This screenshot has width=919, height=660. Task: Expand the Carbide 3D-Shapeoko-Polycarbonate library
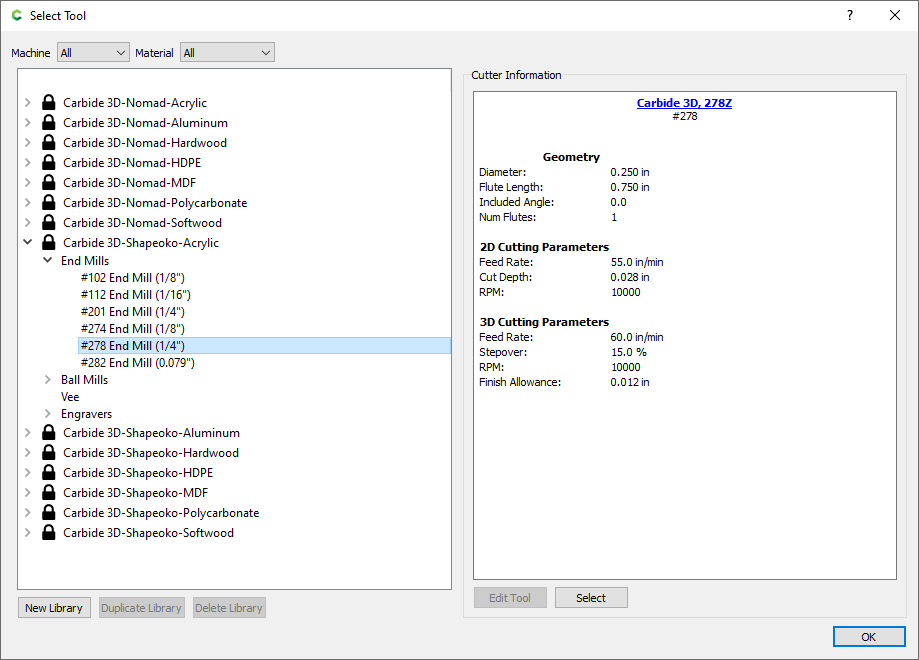pyautogui.click(x=28, y=512)
